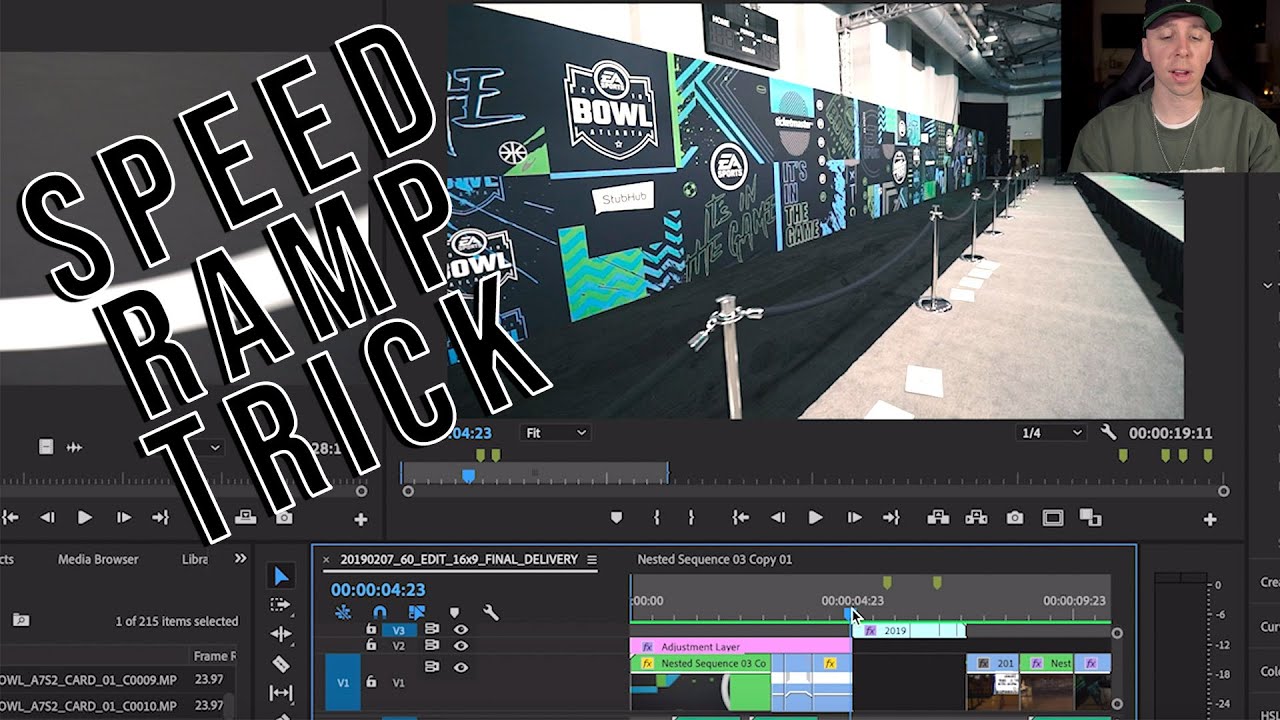Target the V3 track header label
The width and height of the screenshot is (1280, 720).
pyautogui.click(x=399, y=630)
